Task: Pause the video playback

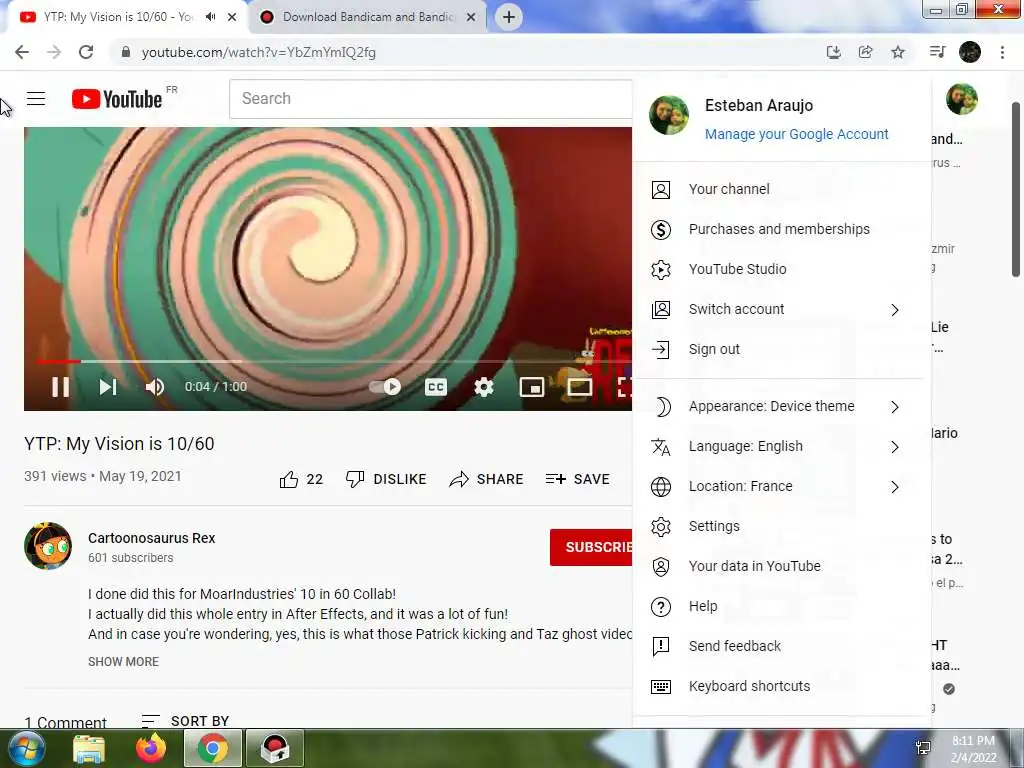Action: point(61,387)
